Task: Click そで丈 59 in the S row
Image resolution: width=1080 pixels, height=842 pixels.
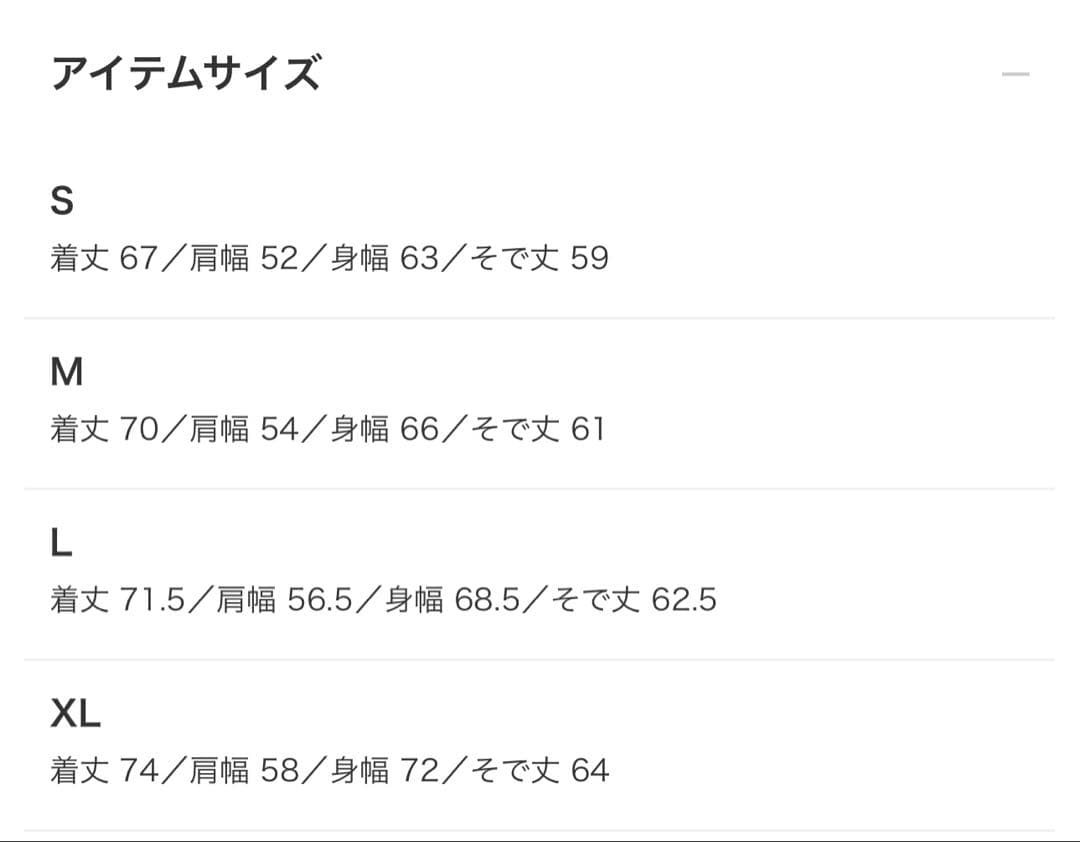Action: (x=538, y=259)
